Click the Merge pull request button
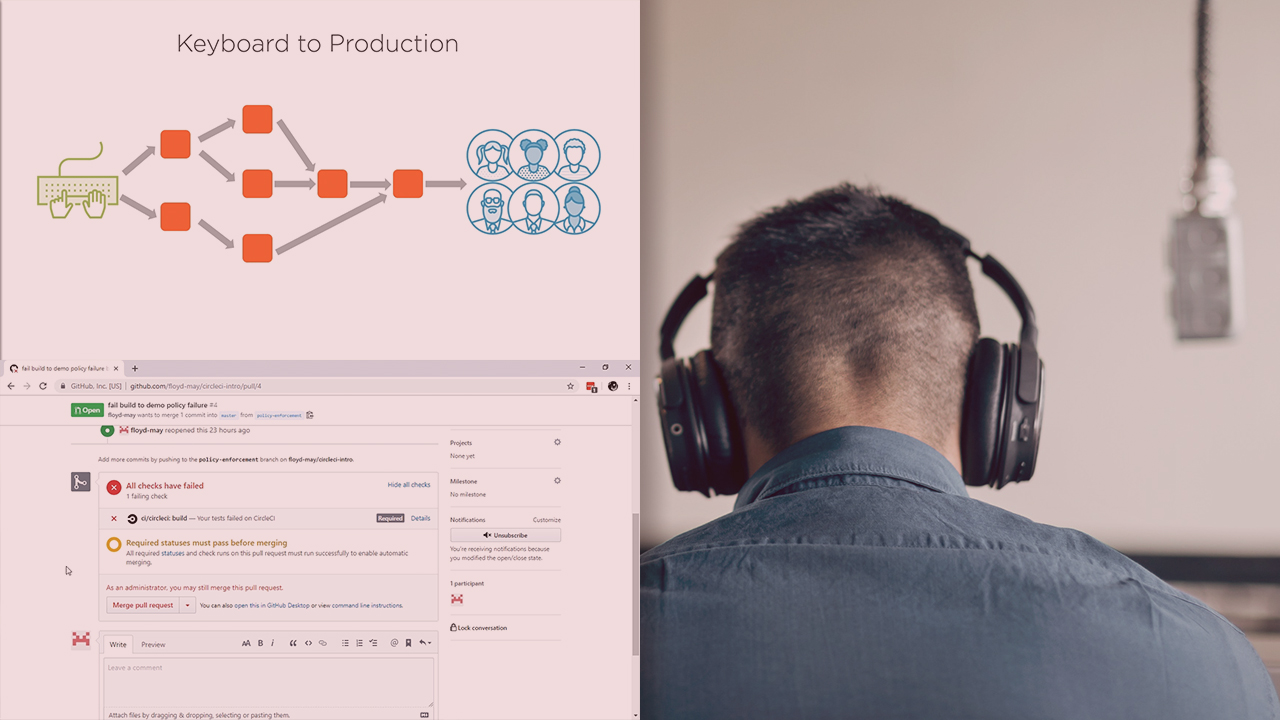The image size is (1280, 720). (143, 605)
